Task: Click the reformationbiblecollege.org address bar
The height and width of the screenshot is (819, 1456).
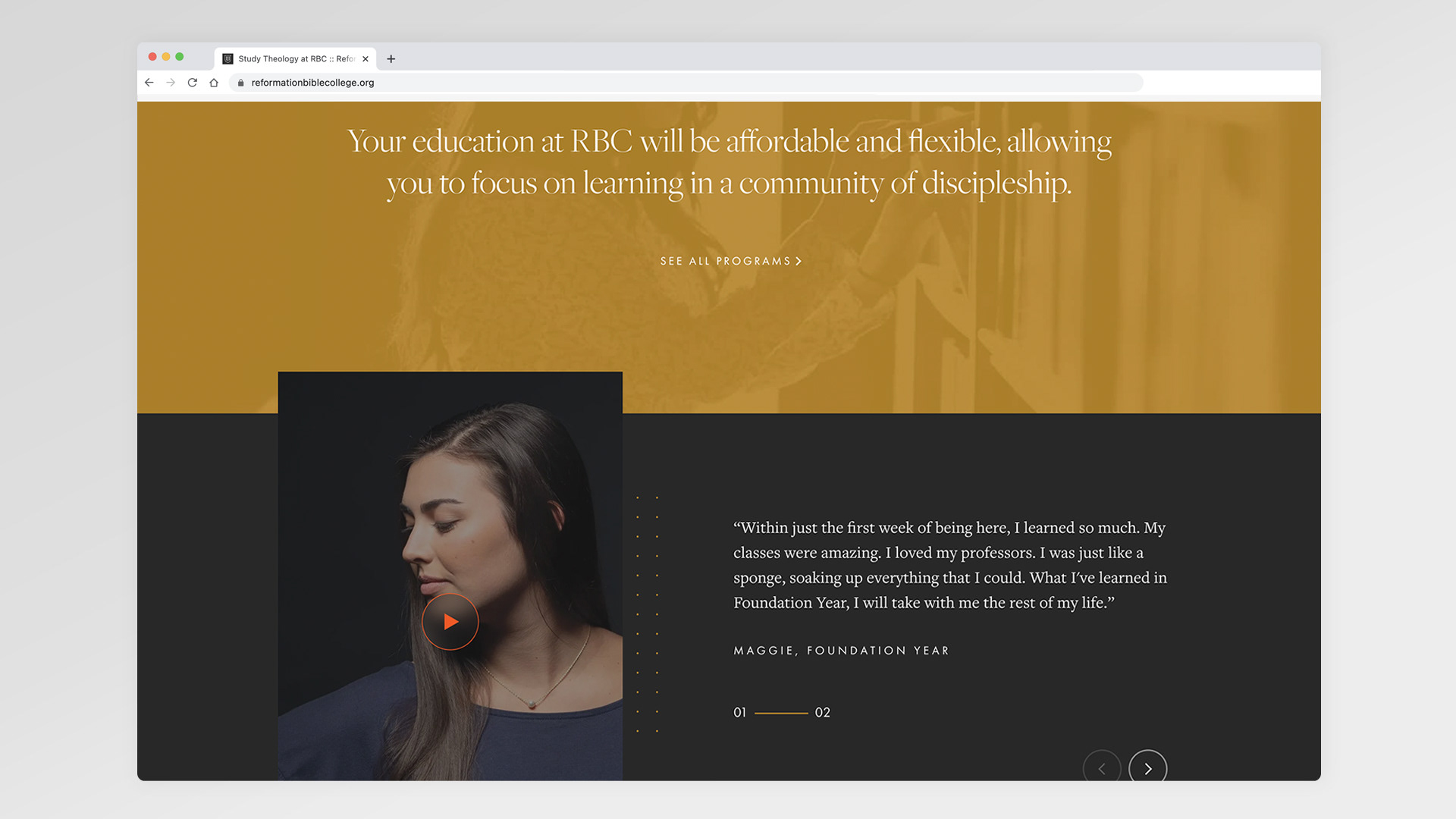Action: click(686, 83)
